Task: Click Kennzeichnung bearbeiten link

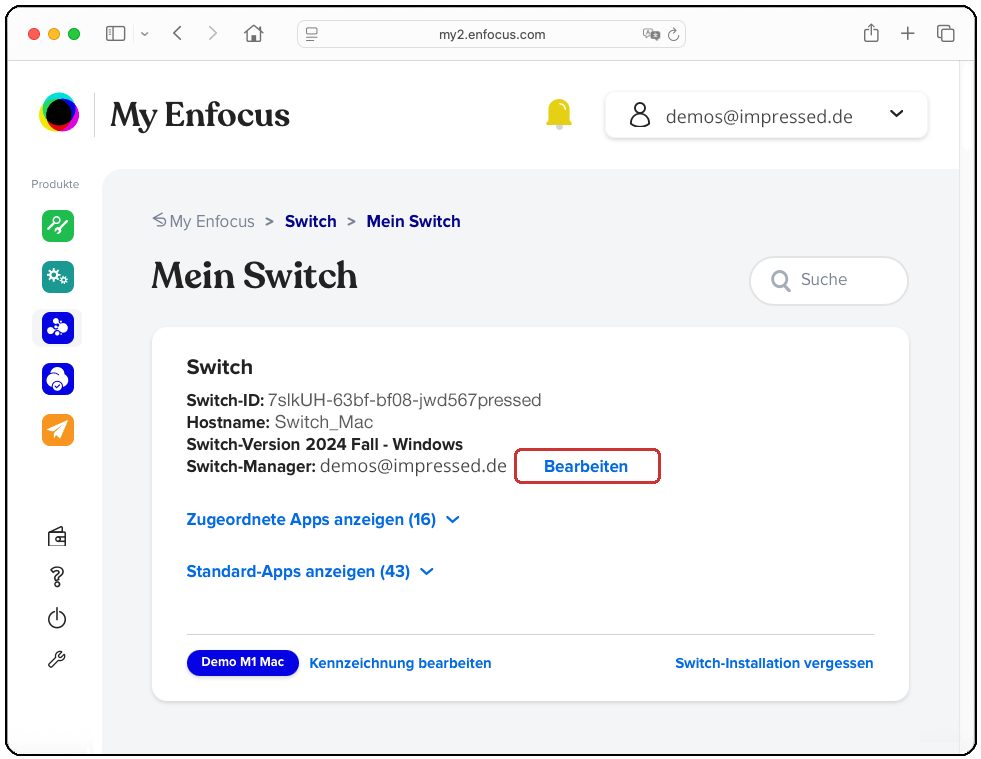Action: (x=400, y=663)
